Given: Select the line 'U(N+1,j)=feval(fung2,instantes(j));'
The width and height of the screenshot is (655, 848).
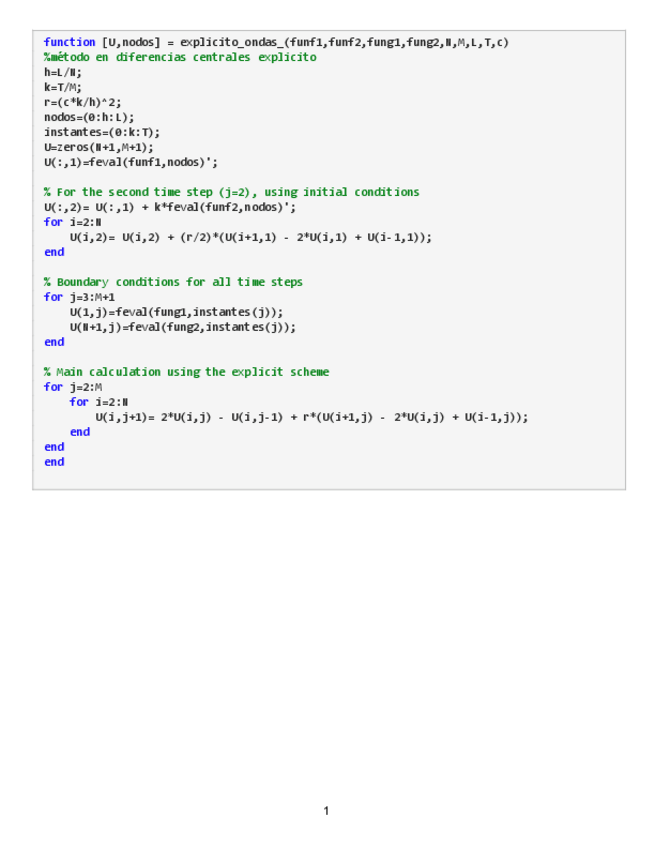Looking at the screenshot, I should tap(183, 327).
